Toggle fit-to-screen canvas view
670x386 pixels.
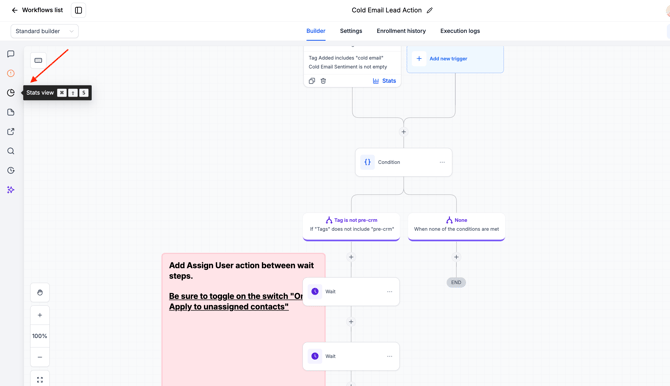40,380
